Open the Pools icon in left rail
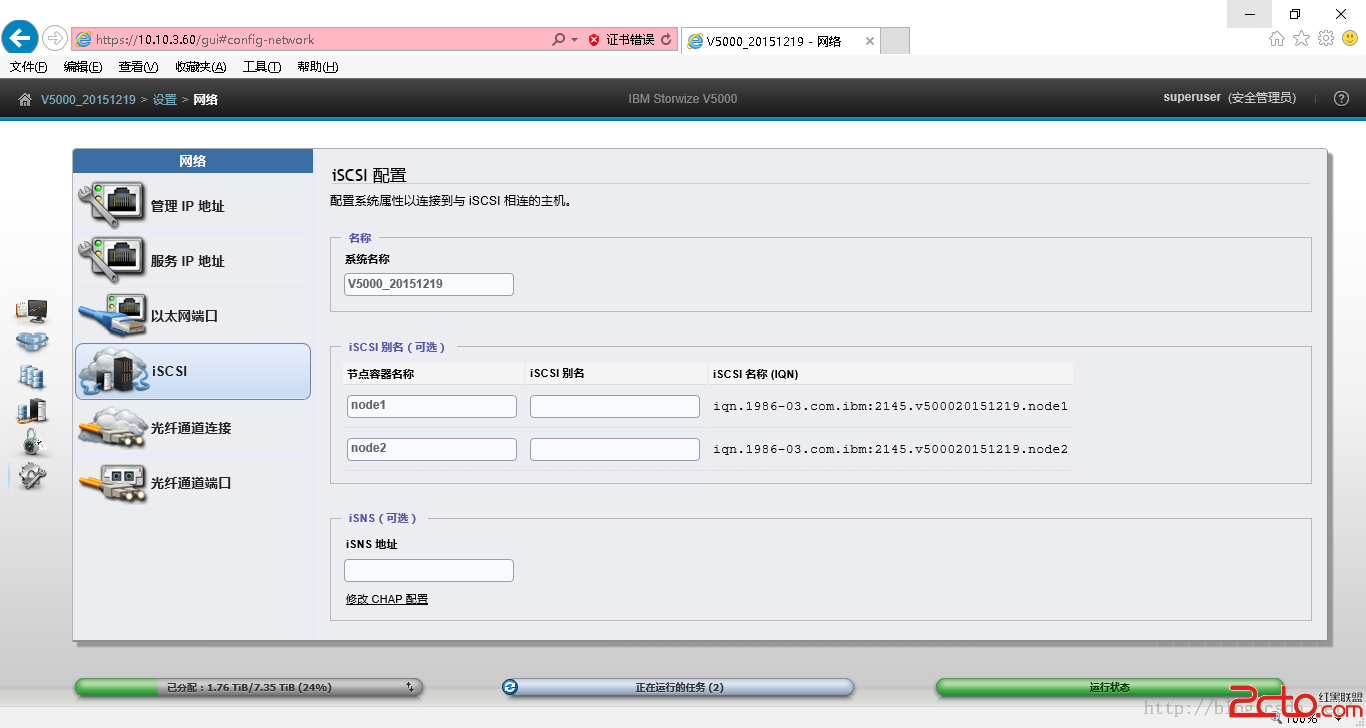The width and height of the screenshot is (1366, 728). (x=31, y=343)
